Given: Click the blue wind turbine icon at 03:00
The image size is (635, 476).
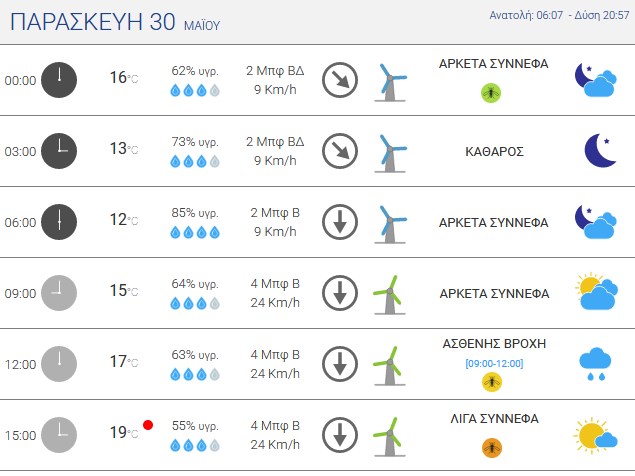Looking at the screenshot, I should point(390,154).
